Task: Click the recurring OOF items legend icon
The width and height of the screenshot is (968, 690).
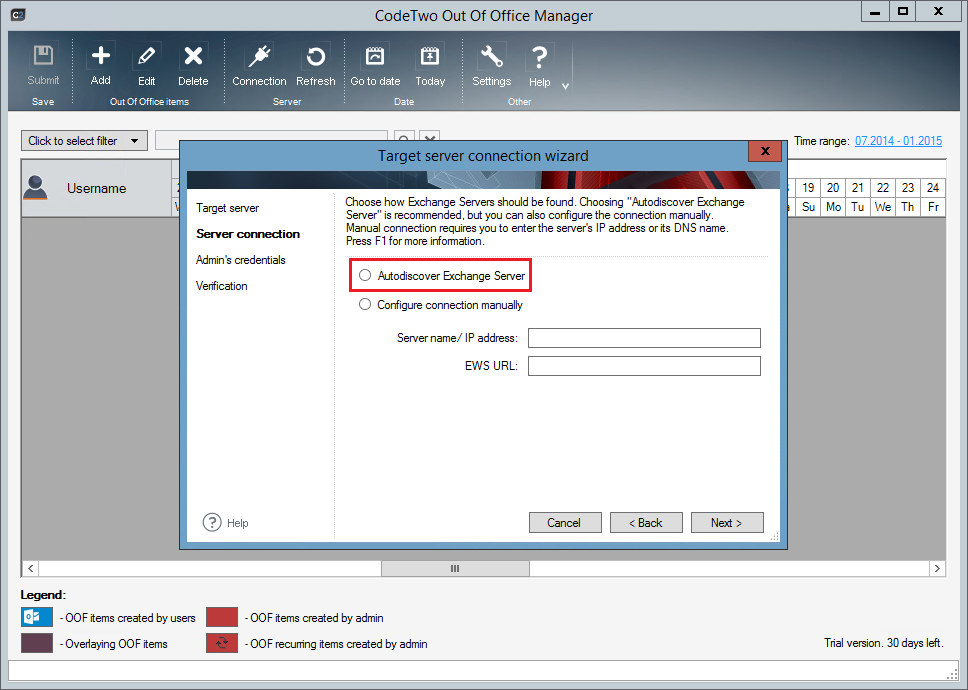Action: [x=222, y=643]
